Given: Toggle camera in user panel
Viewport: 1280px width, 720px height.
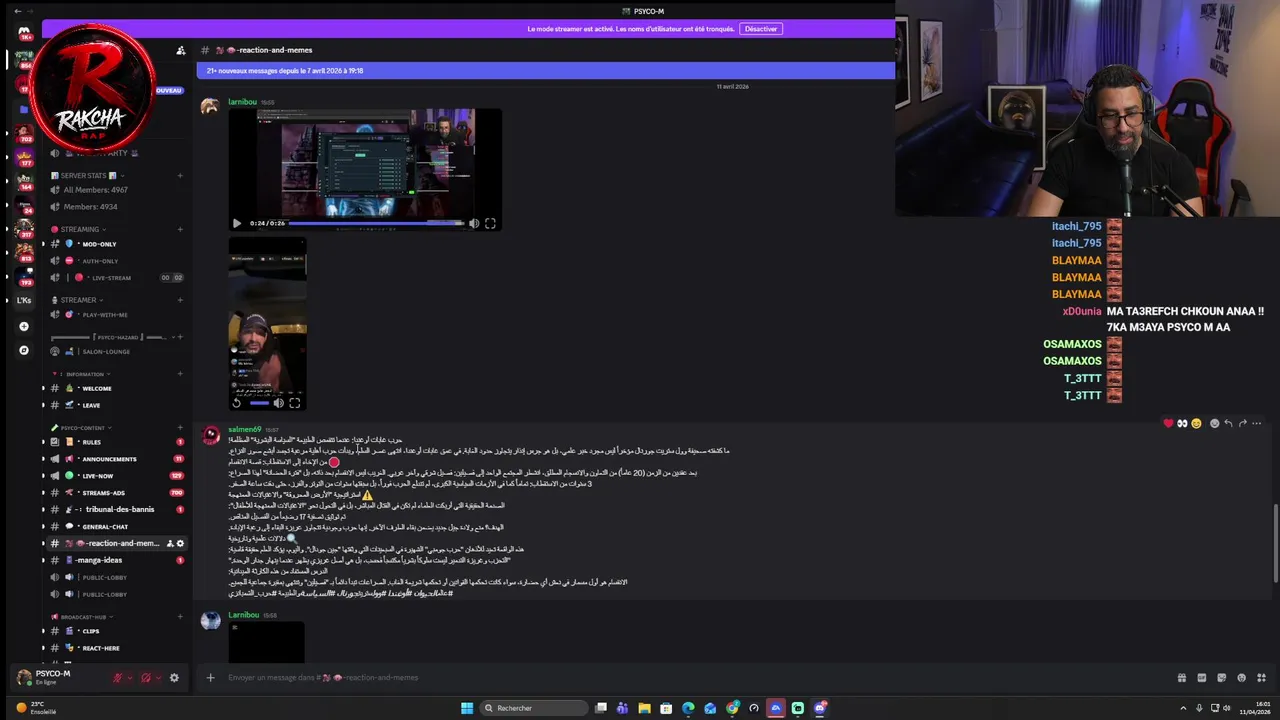Looking at the screenshot, I should pos(146,677).
